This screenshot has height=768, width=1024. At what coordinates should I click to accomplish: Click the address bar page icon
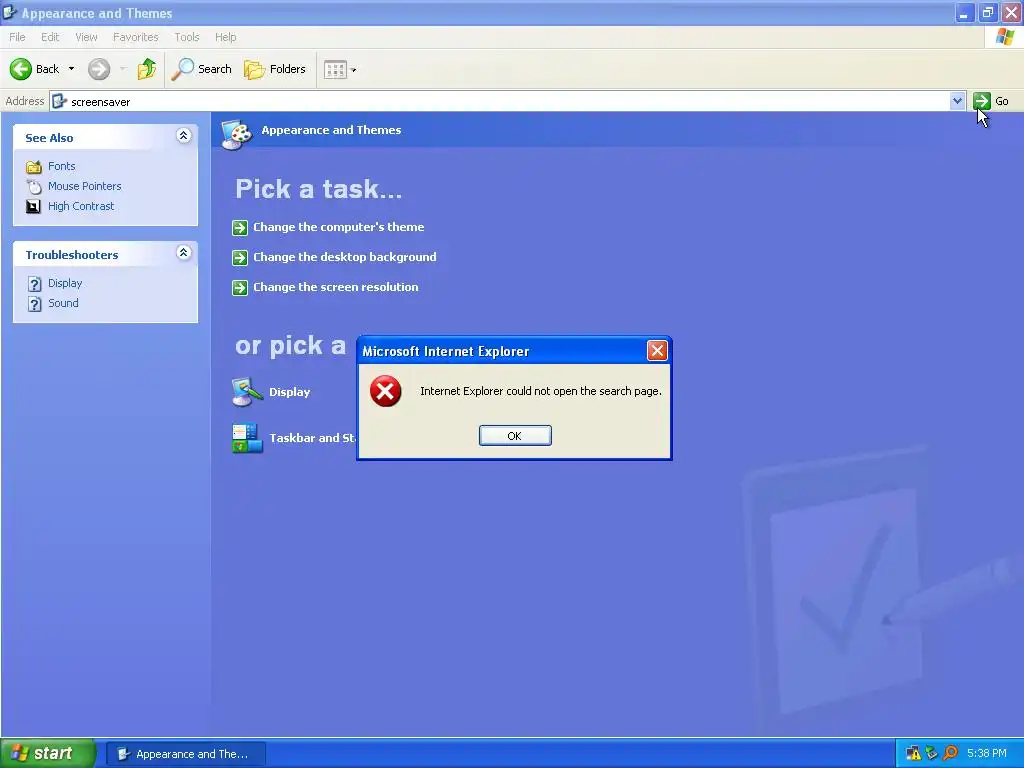coord(59,101)
